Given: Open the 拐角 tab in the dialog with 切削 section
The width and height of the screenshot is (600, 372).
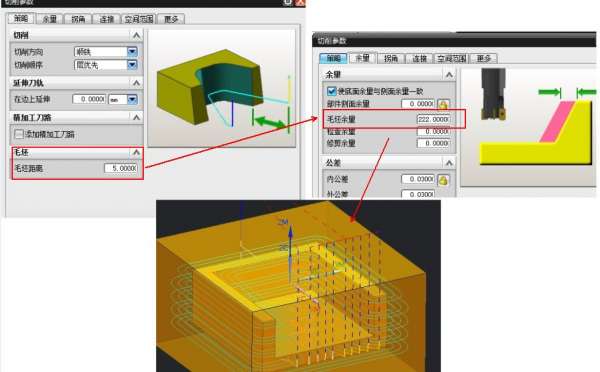Looking at the screenshot, I should [x=78, y=19].
